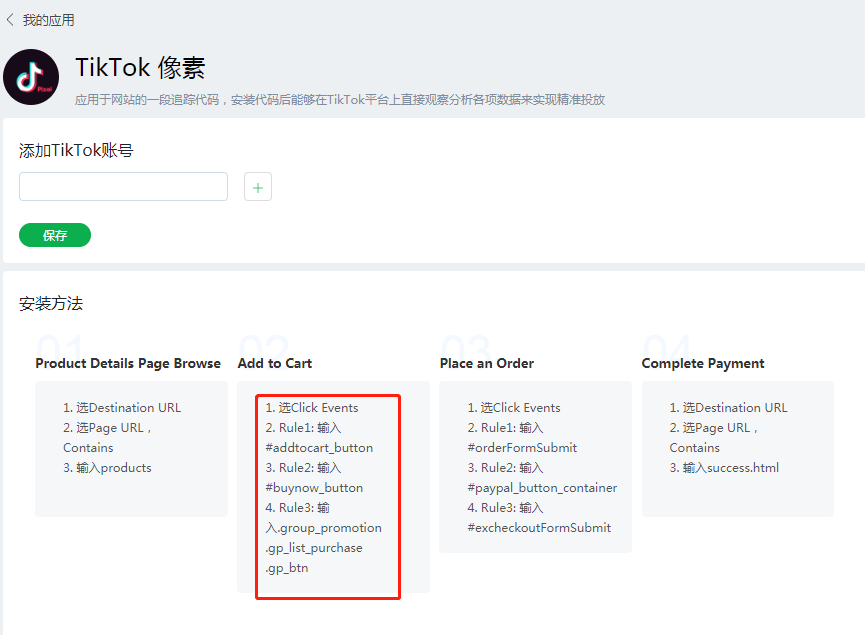865x635 pixels.
Task: Click the 添加TikTok账号 label
Action: (76, 151)
